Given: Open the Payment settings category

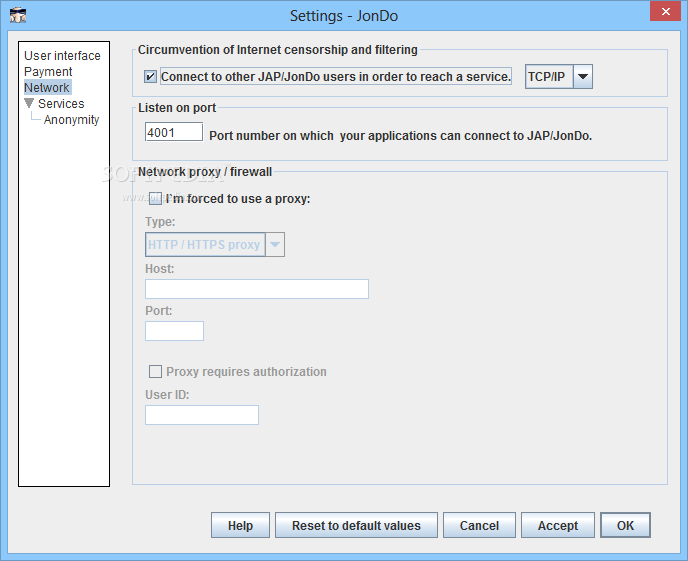Looking at the screenshot, I should pos(48,71).
